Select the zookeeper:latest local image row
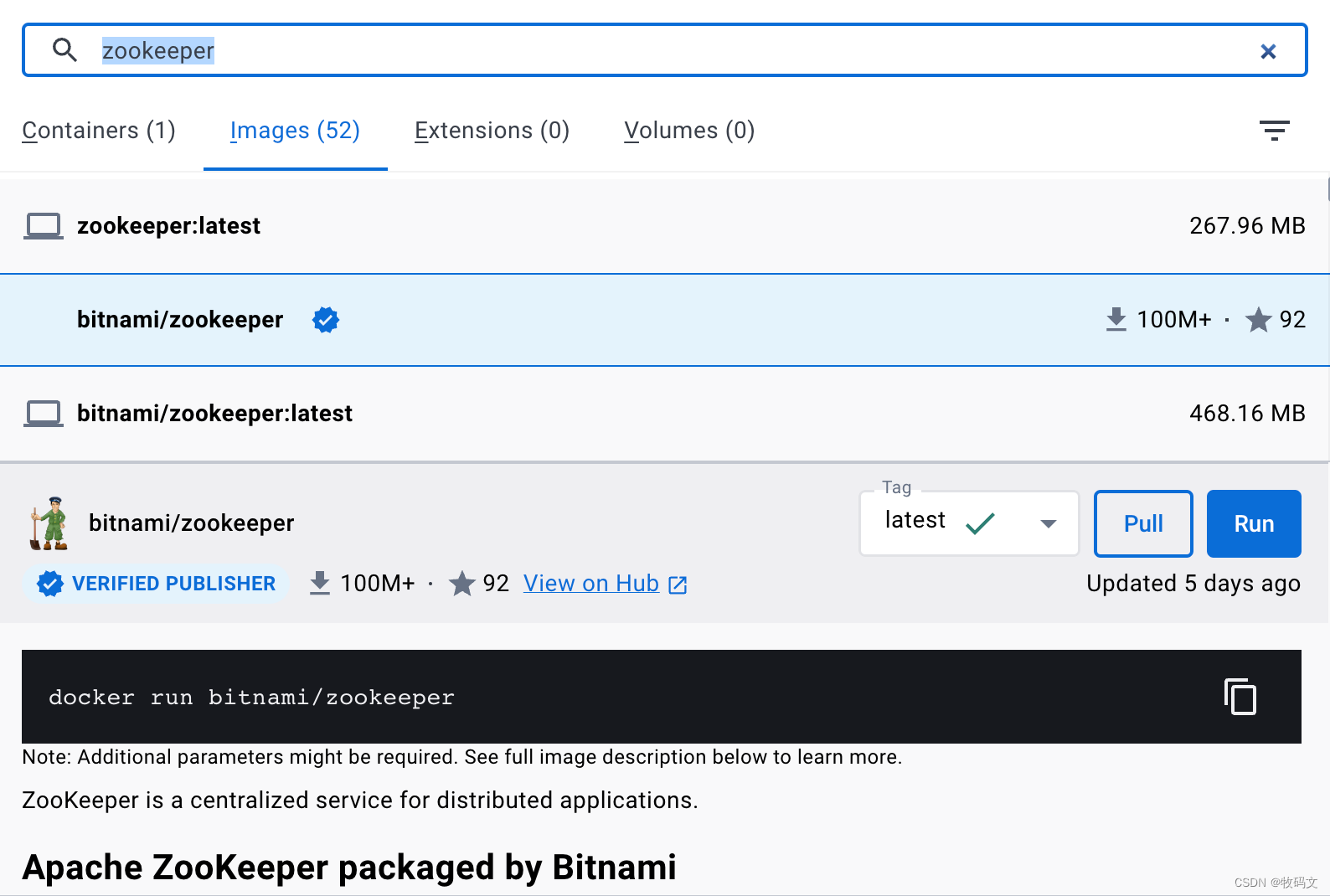 (665, 226)
